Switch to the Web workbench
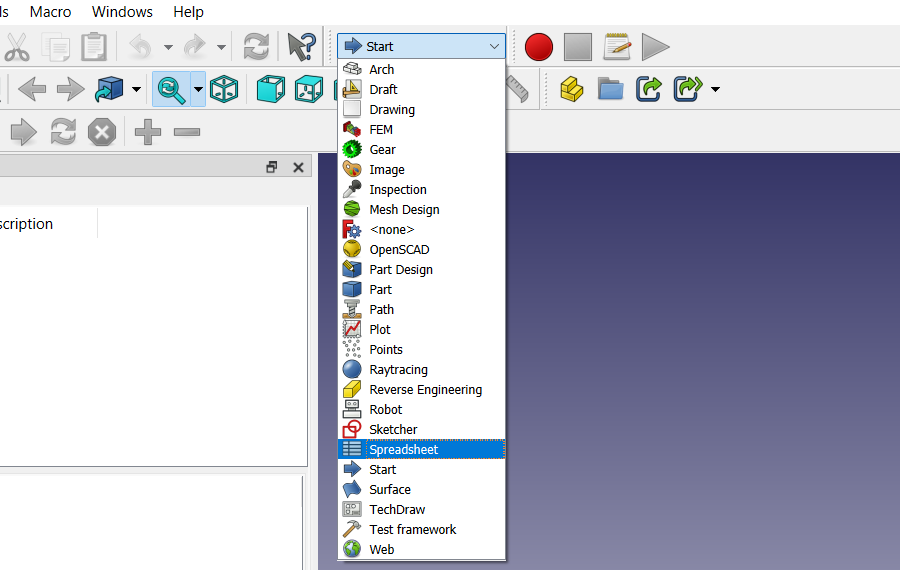The width and height of the screenshot is (900, 570). 421,549
